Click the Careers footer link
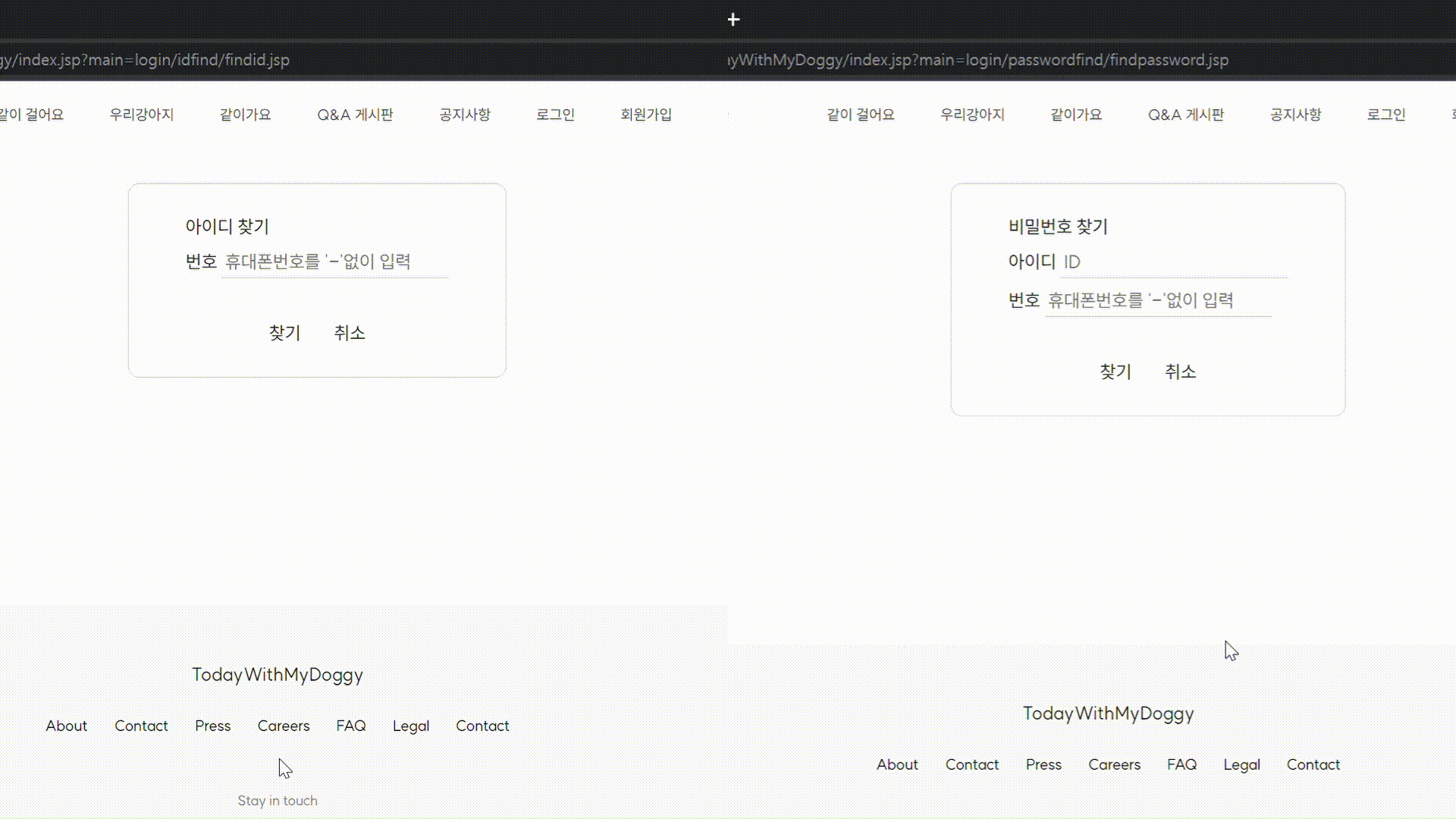The height and width of the screenshot is (819, 1456). point(284,726)
